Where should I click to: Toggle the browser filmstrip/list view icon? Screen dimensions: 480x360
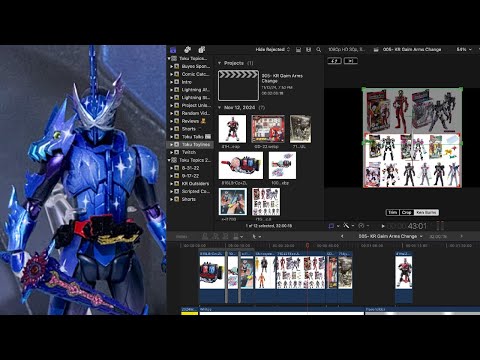click(x=308, y=50)
